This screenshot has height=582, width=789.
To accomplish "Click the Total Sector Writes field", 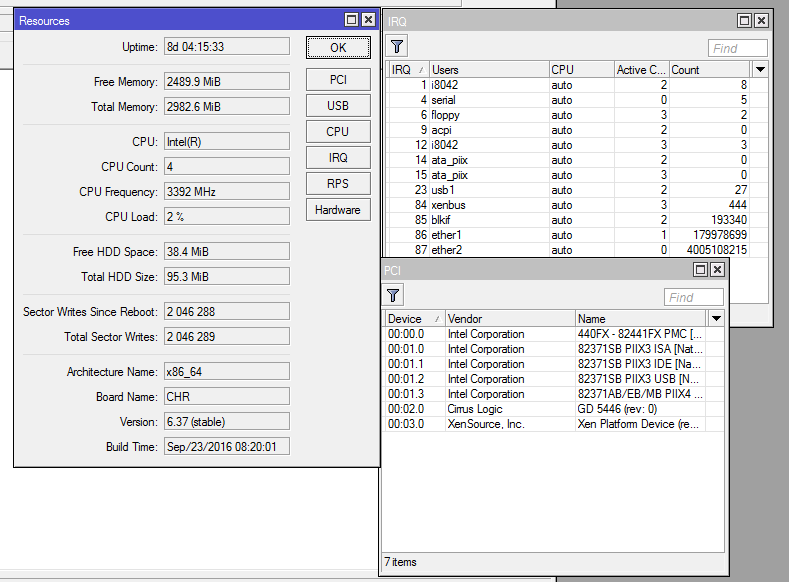I will coord(227,337).
